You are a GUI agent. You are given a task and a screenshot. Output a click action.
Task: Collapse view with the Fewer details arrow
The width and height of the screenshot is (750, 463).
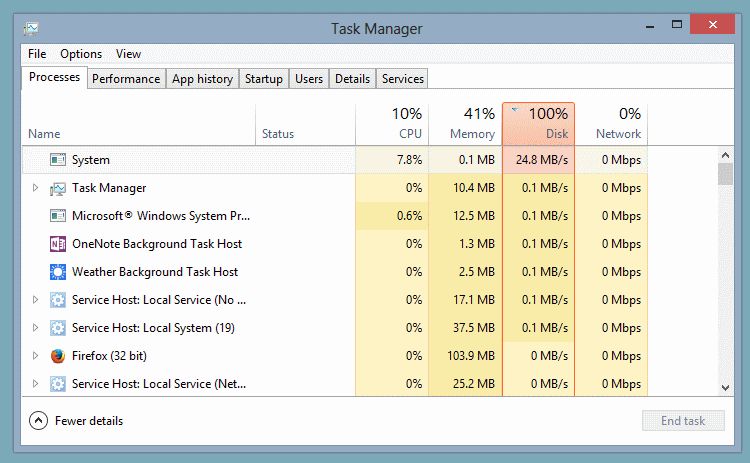38,421
